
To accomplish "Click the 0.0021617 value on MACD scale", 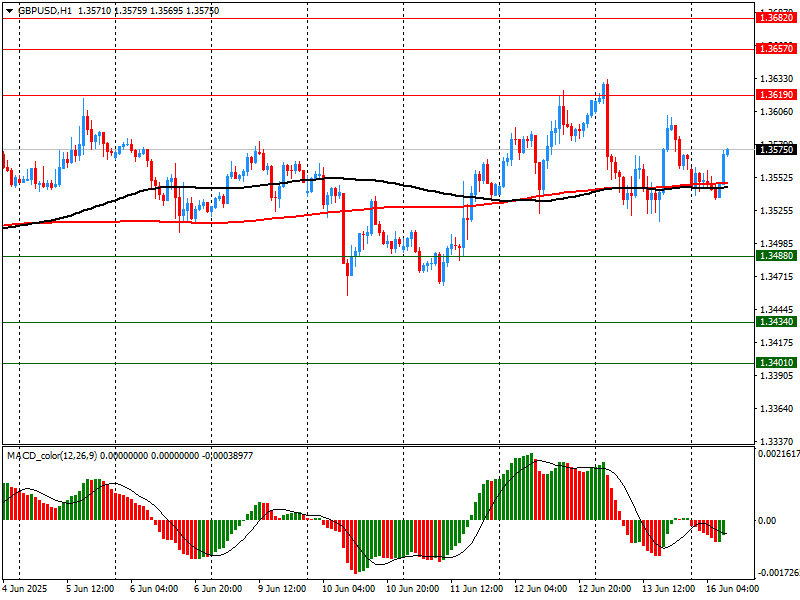I will click(777, 454).
